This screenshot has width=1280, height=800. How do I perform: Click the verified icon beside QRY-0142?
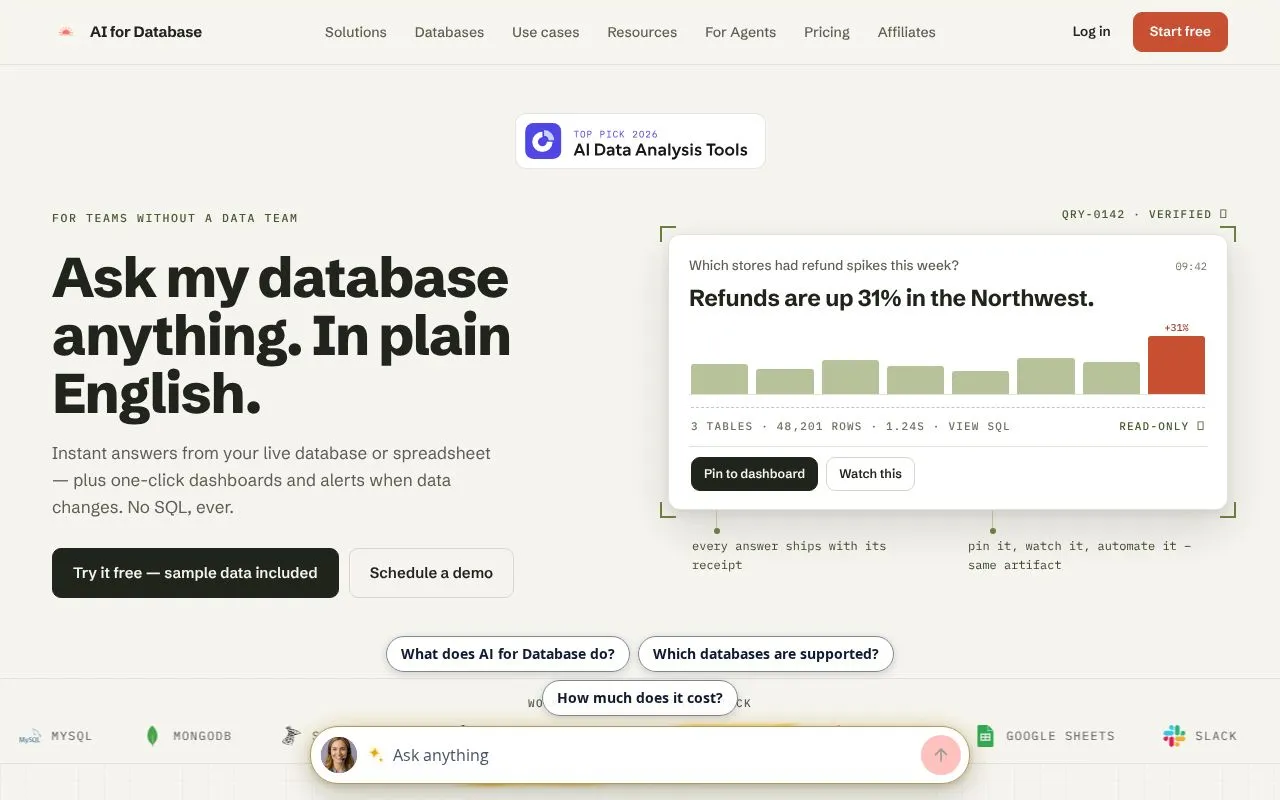point(1223,214)
